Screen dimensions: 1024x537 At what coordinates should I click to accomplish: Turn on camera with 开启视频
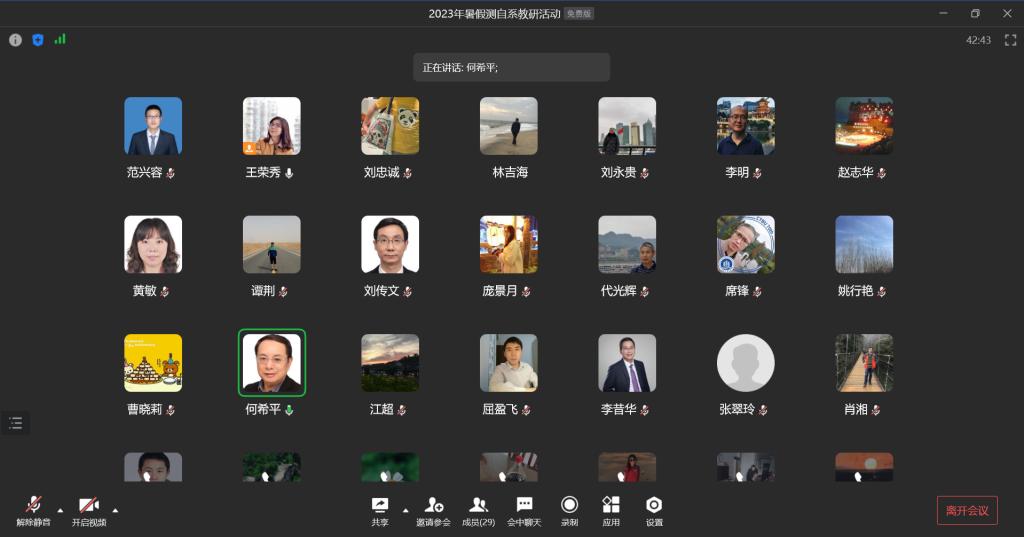pos(89,510)
